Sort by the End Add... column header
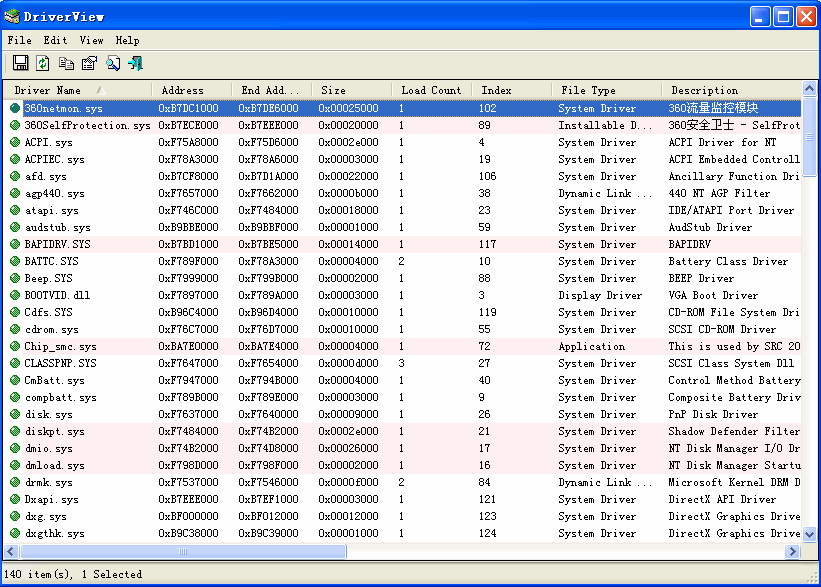Image resolution: width=821 pixels, height=587 pixels. tap(272, 90)
